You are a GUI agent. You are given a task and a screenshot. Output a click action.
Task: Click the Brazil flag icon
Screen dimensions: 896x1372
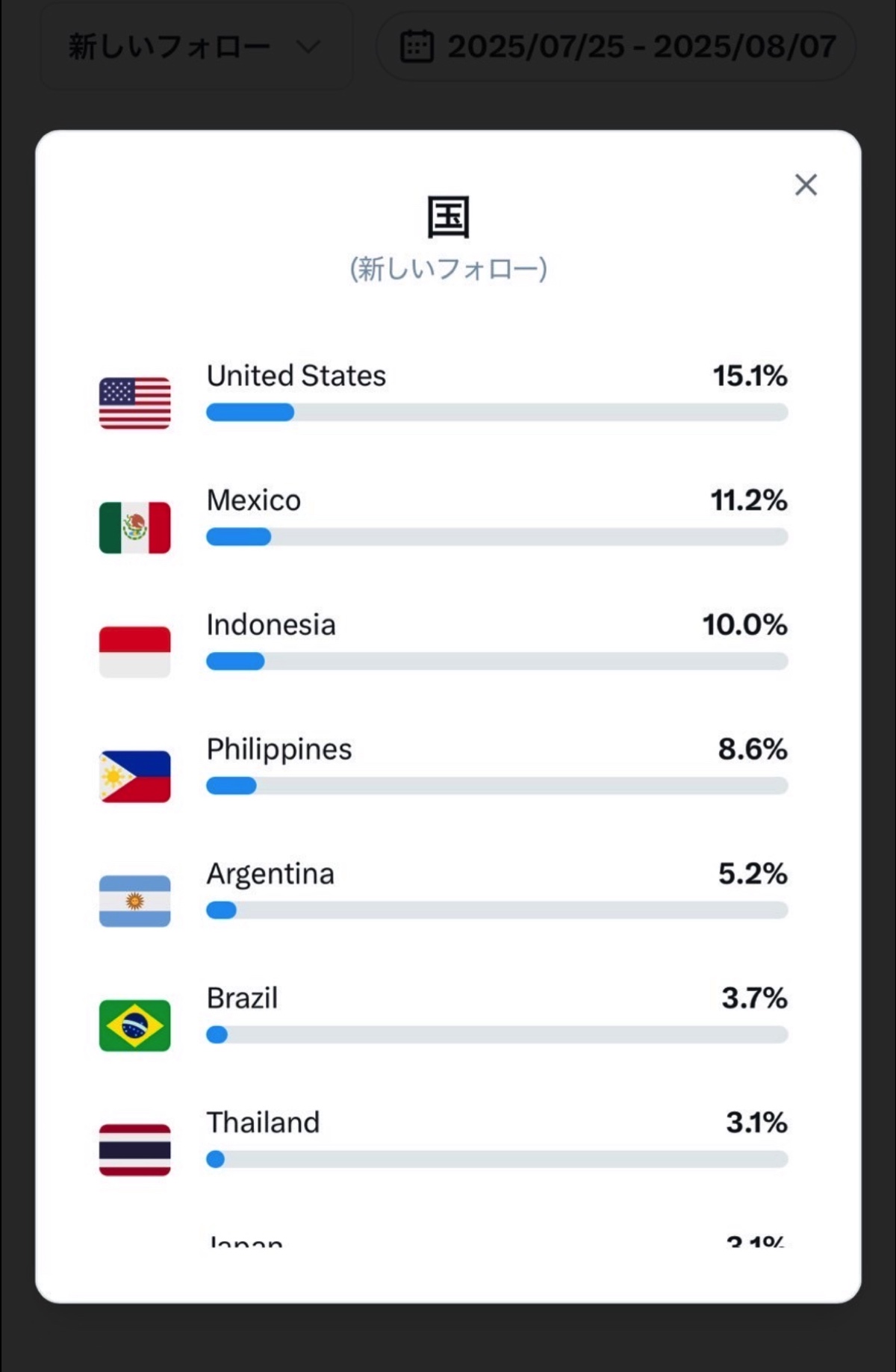point(134,1024)
